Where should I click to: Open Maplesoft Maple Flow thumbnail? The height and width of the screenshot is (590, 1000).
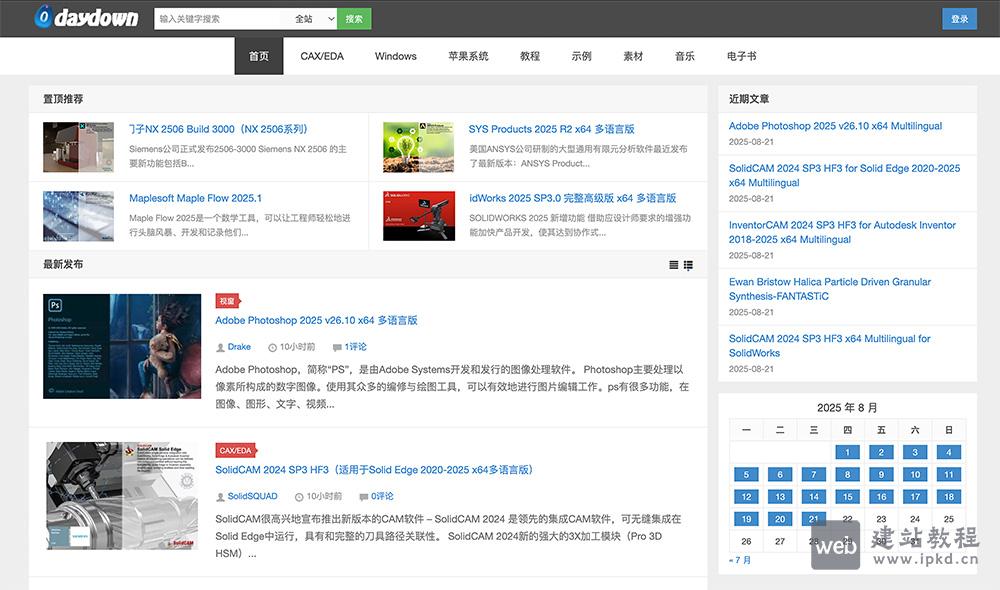(78, 216)
